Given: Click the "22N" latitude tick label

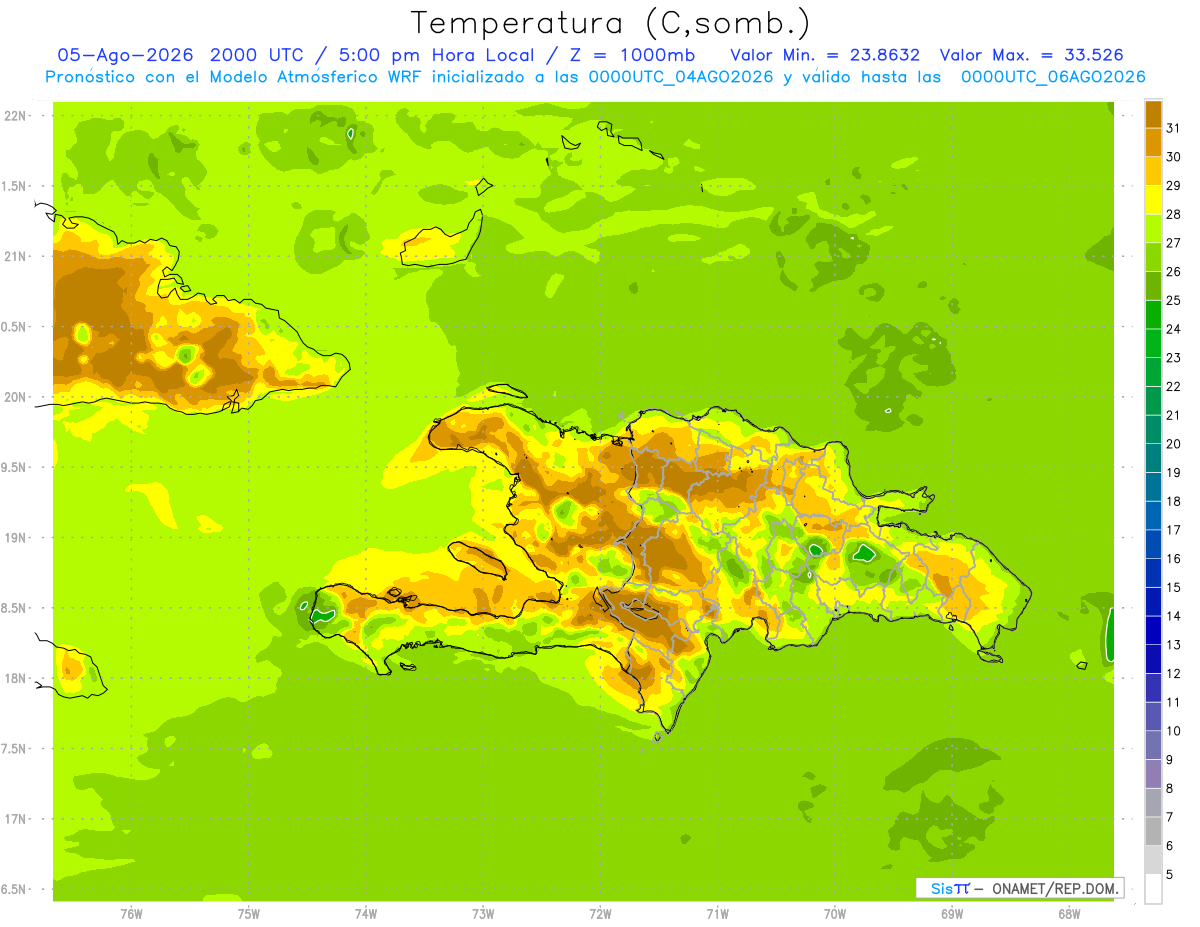Looking at the screenshot, I should click(x=17, y=115).
